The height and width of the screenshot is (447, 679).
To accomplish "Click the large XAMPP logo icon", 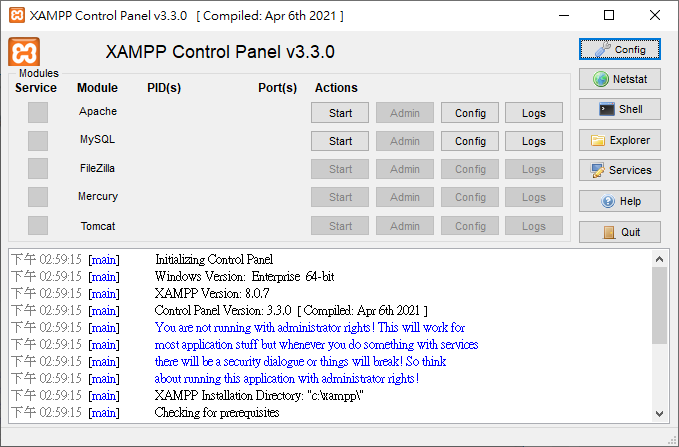I will 24,52.
